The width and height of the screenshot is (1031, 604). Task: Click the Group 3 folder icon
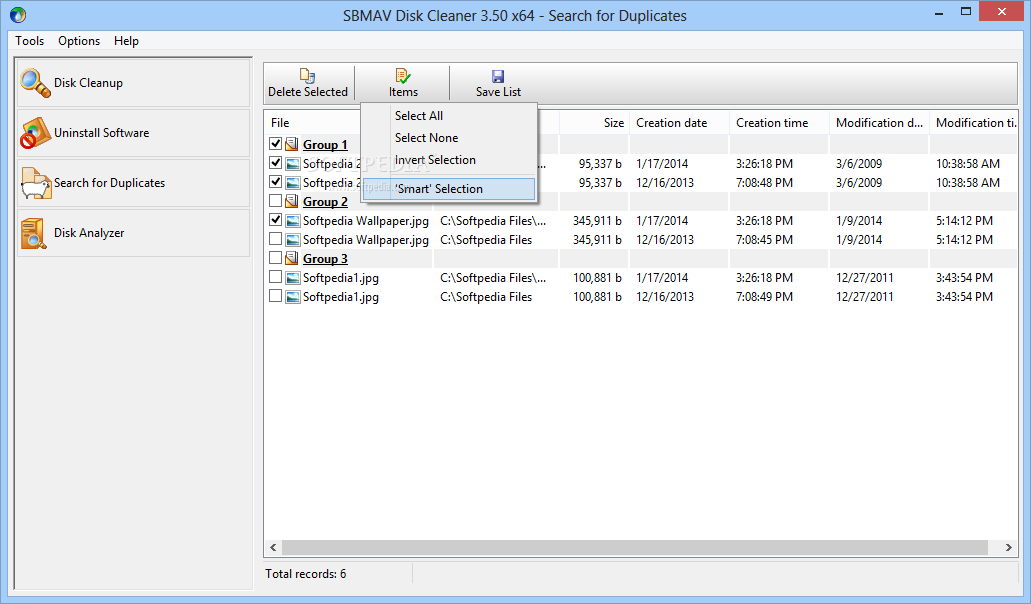[x=292, y=259]
